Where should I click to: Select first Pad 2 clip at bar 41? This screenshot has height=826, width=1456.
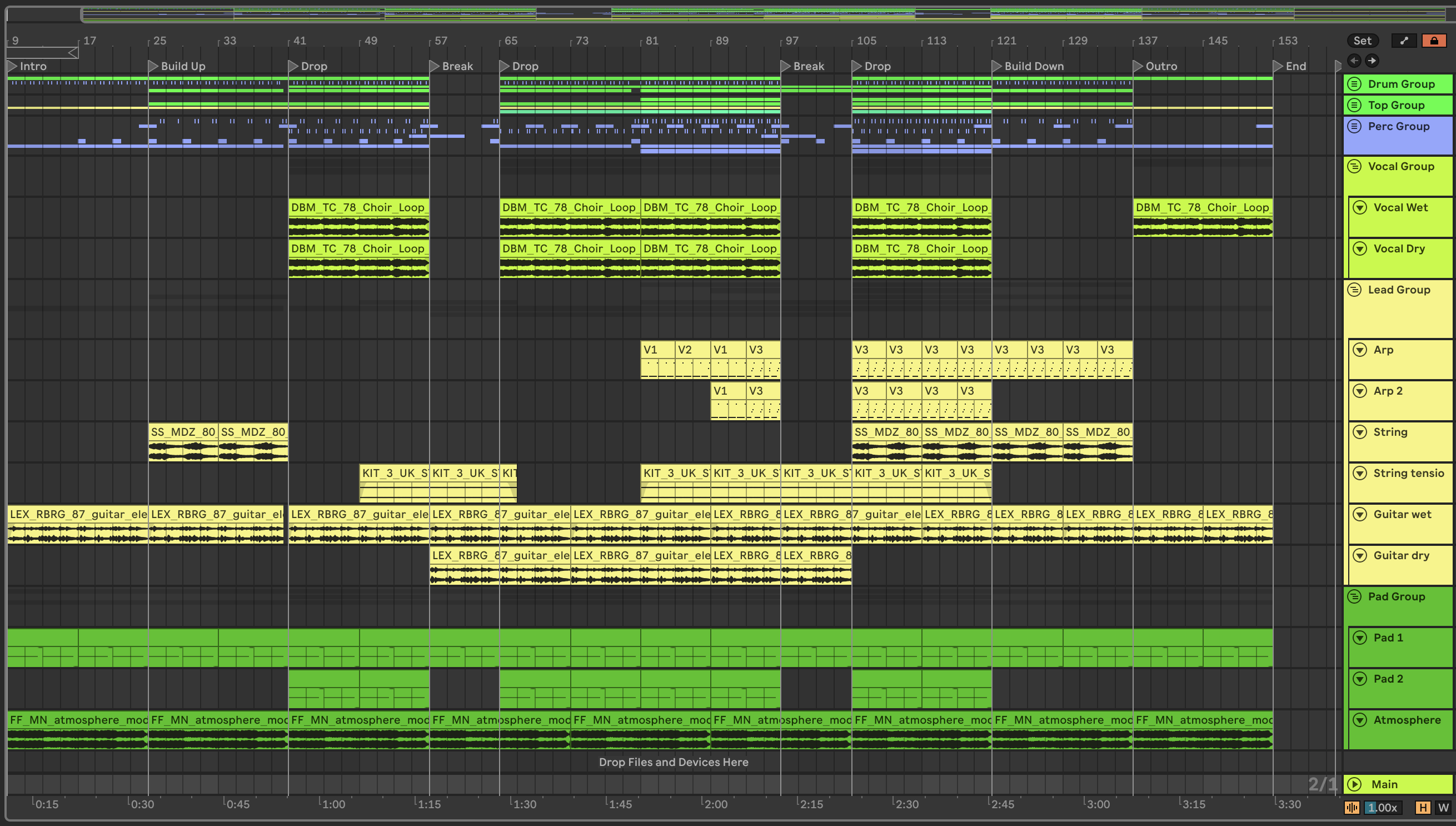tap(323, 689)
